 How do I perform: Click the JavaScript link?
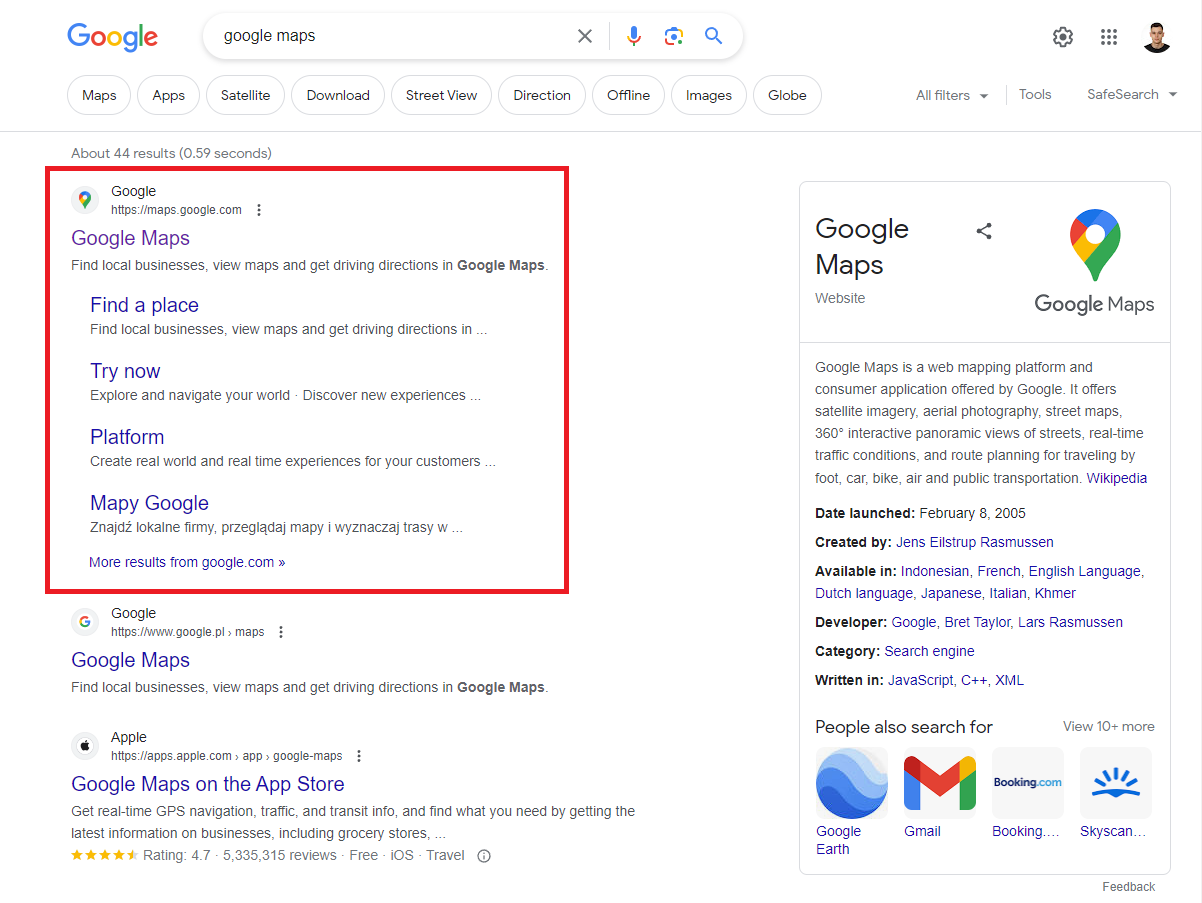(922, 680)
